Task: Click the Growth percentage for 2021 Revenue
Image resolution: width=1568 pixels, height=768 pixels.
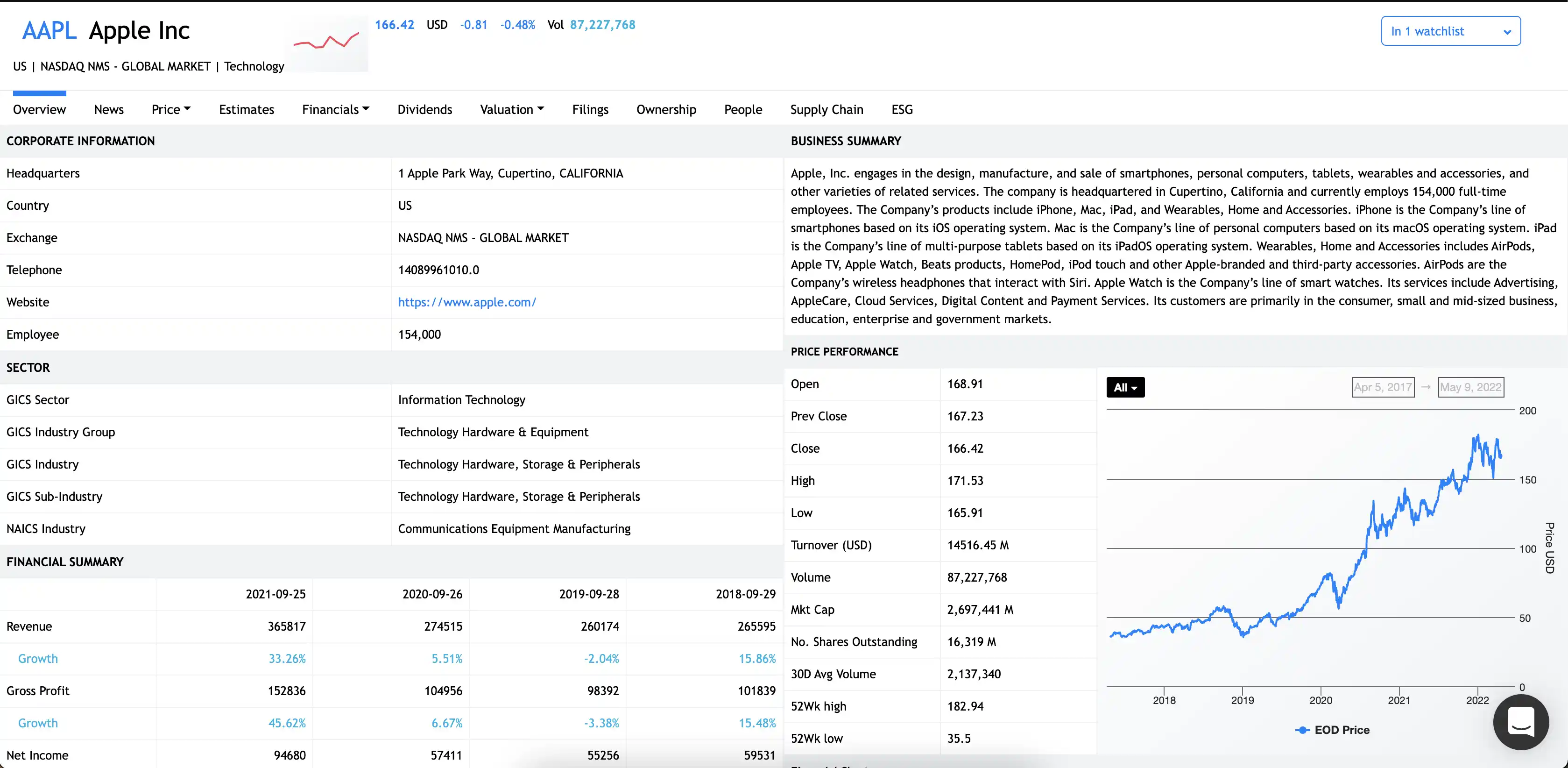Action: [x=287, y=658]
